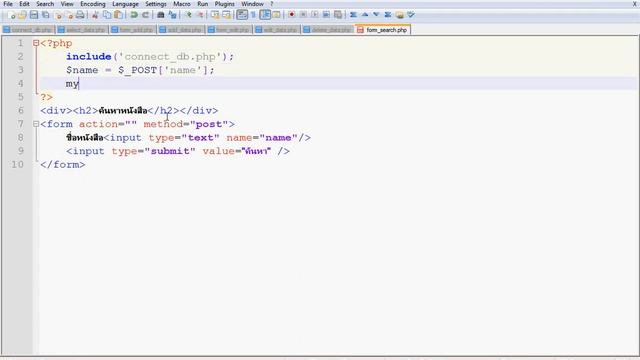Switch to the edit_data.php tab

[277, 30]
